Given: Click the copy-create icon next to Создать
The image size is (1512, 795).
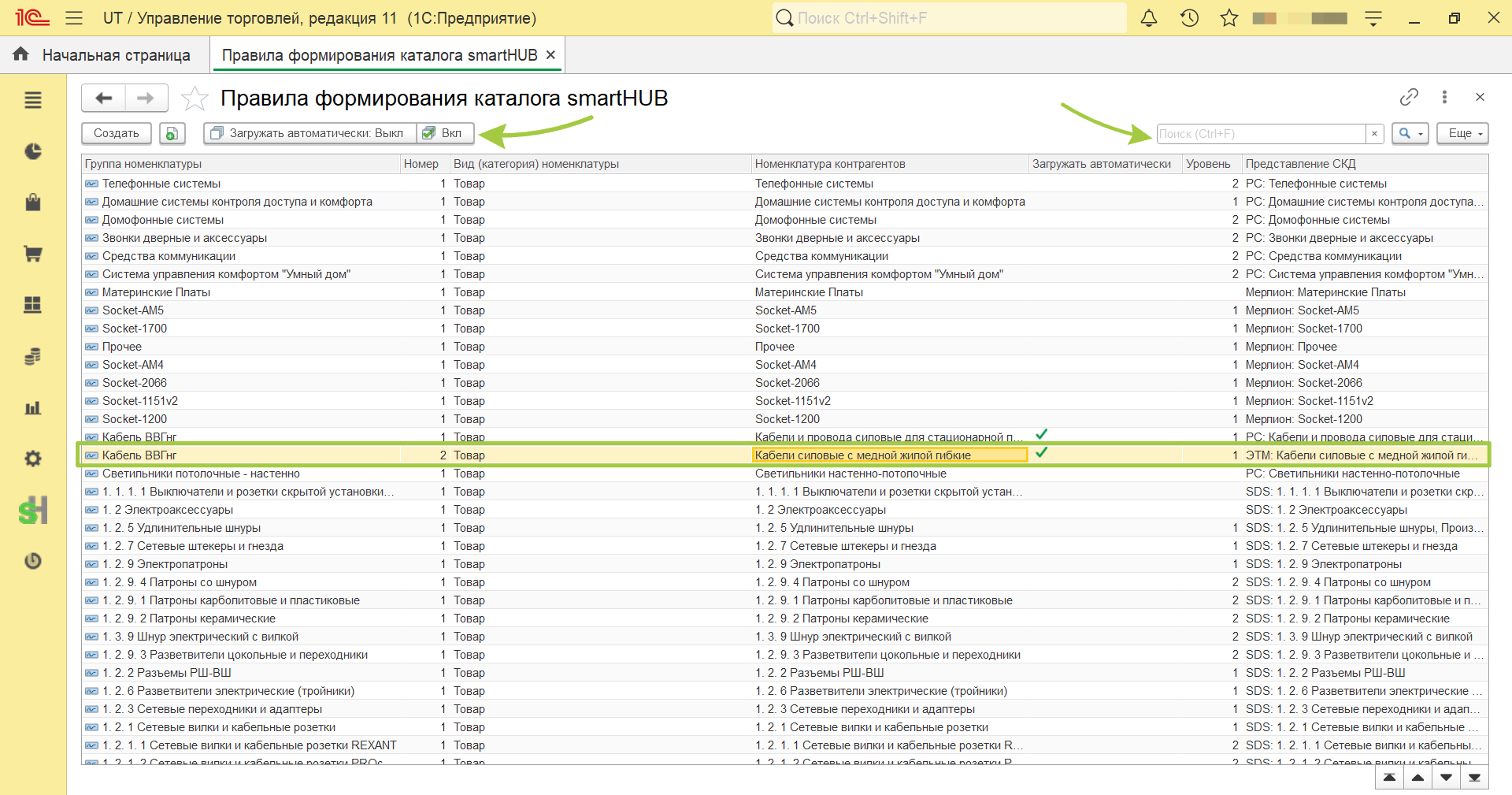Looking at the screenshot, I should tap(172, 133).
